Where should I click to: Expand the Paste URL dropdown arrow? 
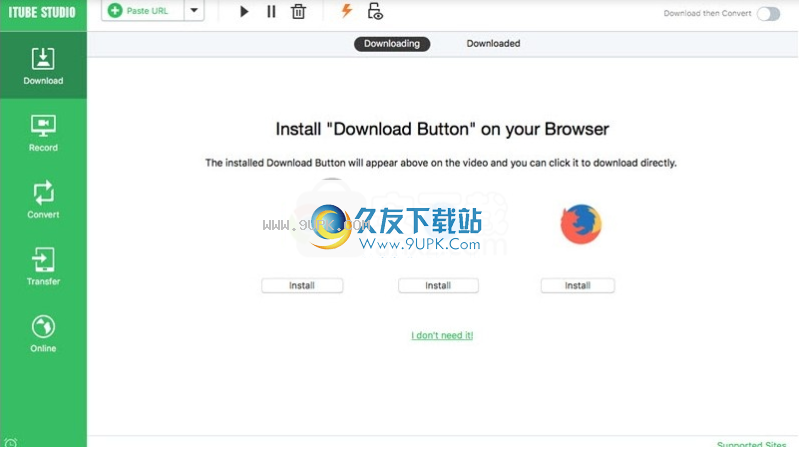tap(194, 11)
